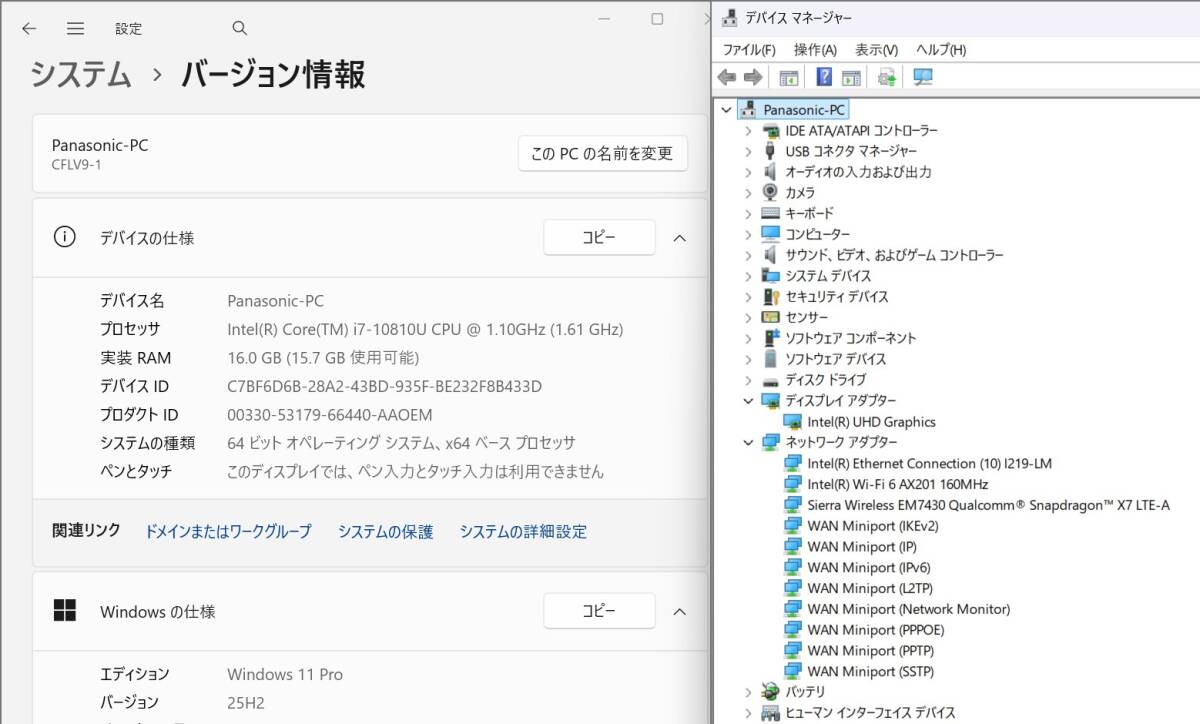Open the 表示(V) menu
Screen dimensions: 1200x724
(x=875, y=49)
